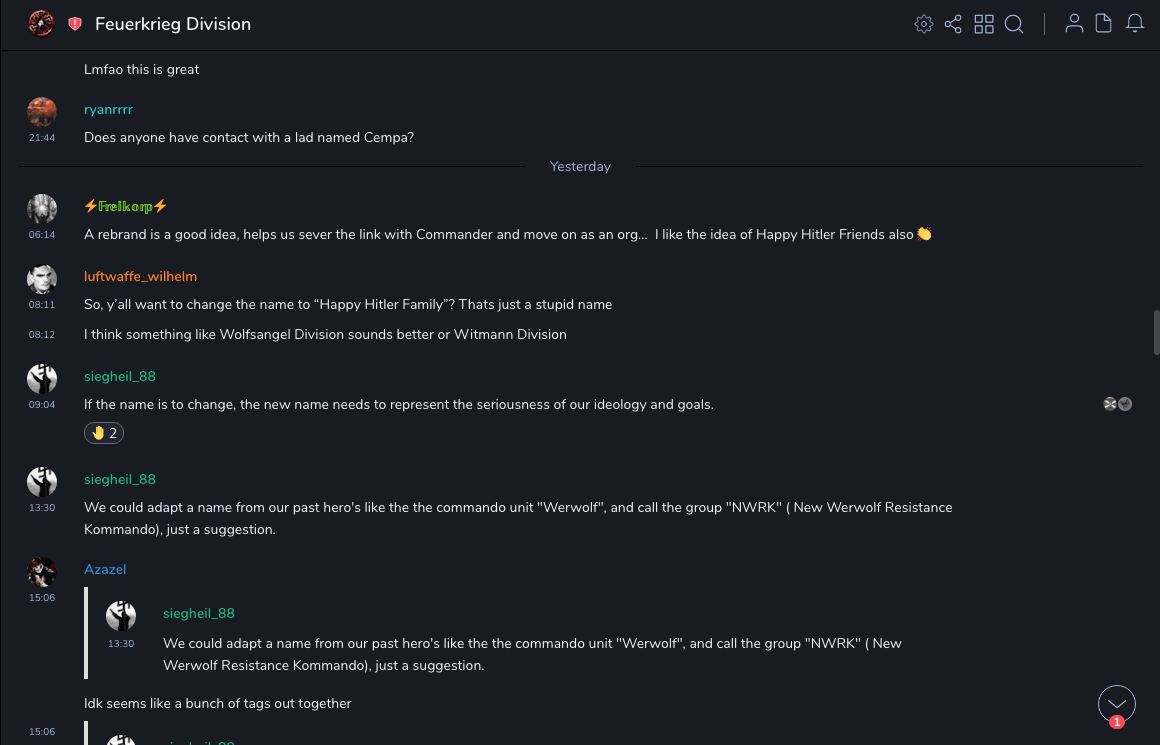Open the members person icon
The height and width of the screenshot is (745, 1160).
point(1074,24)
